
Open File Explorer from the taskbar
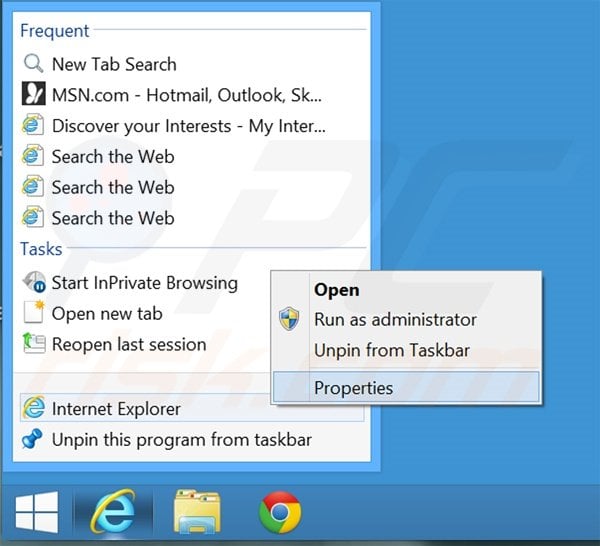197,512
